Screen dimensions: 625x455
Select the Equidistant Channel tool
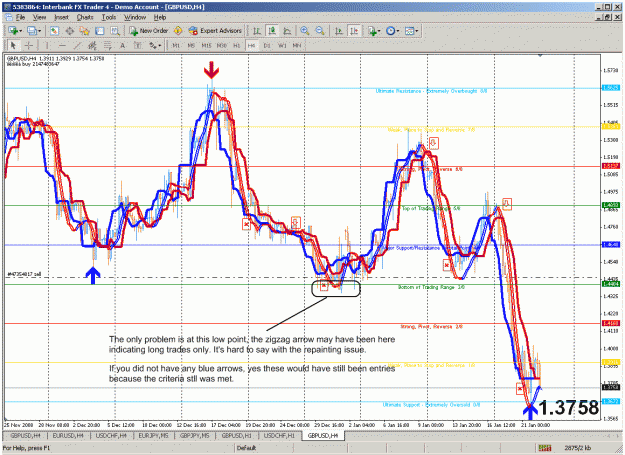click(x=92, y=45)
